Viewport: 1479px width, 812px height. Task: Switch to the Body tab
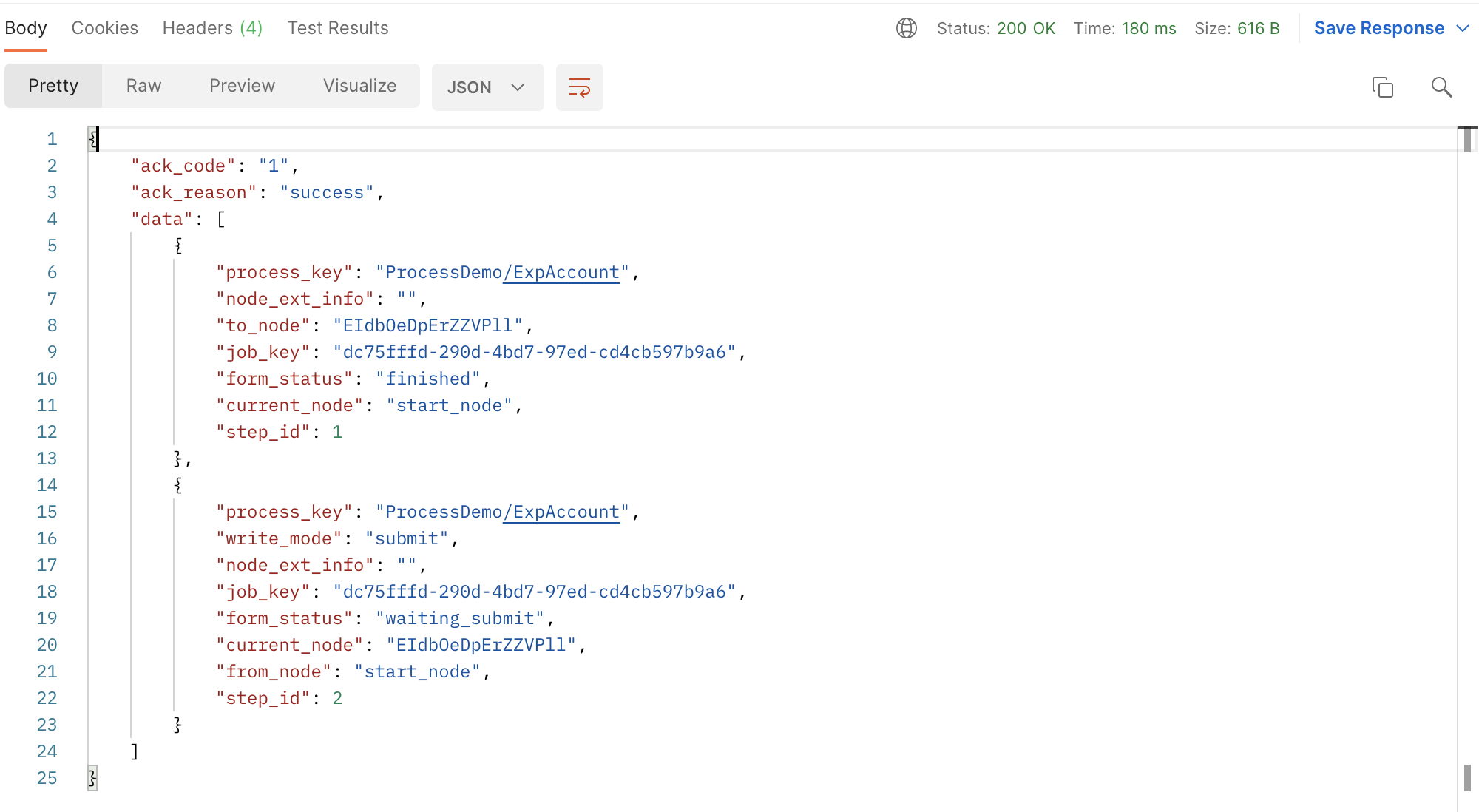tap(26, 28)
